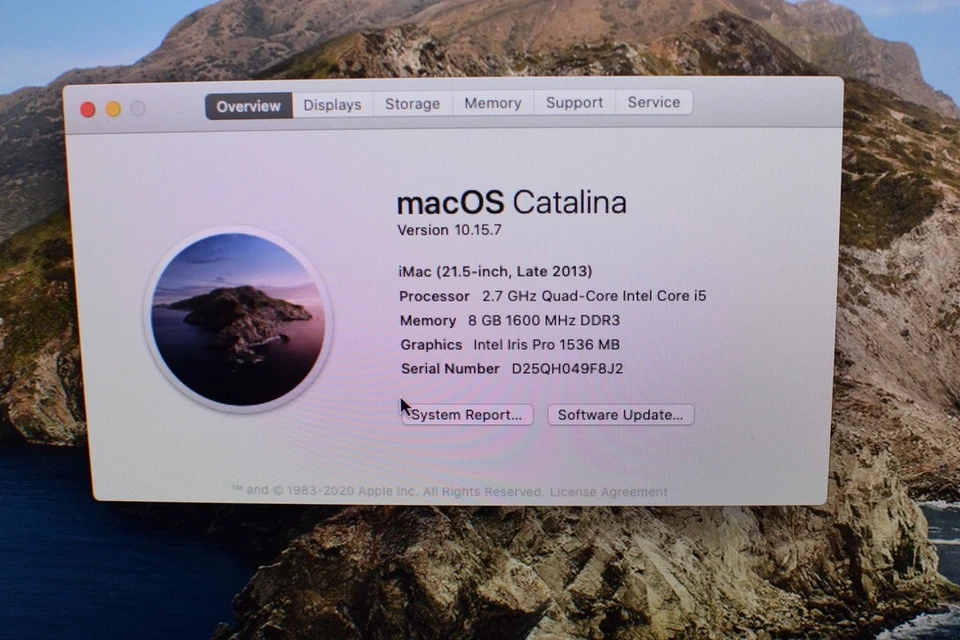This screenshot has height=640, width=960.
Task: Click the macOS Catalina title text
Action: click(512, 203)
